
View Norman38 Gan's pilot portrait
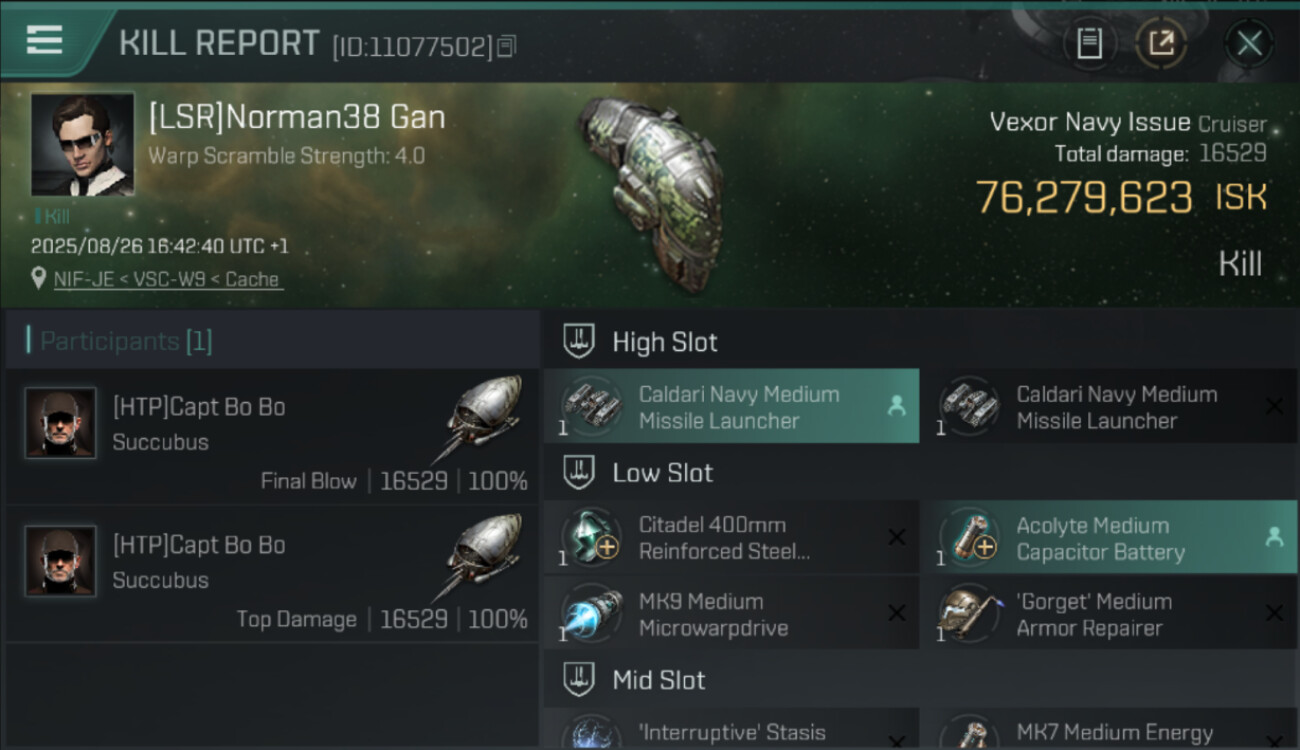[82, 144]
